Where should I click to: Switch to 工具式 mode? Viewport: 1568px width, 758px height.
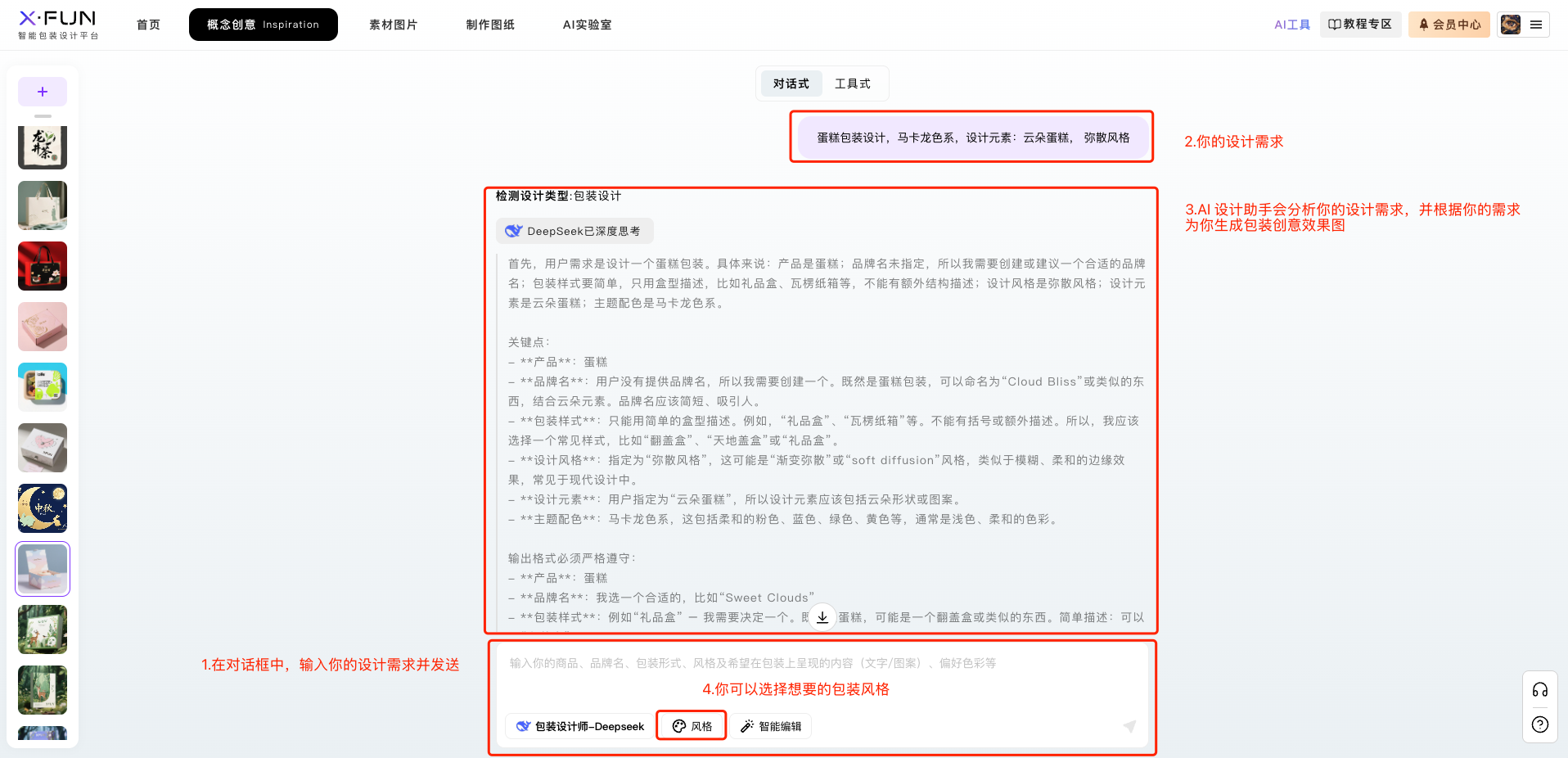852,83
